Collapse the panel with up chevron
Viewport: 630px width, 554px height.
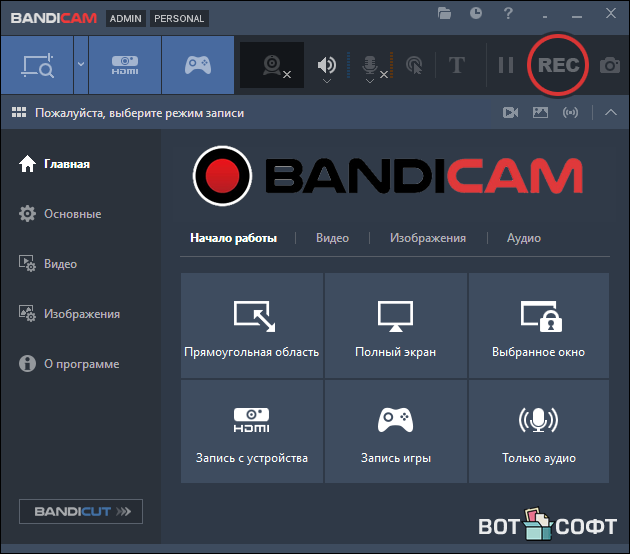tap(611, 112)
